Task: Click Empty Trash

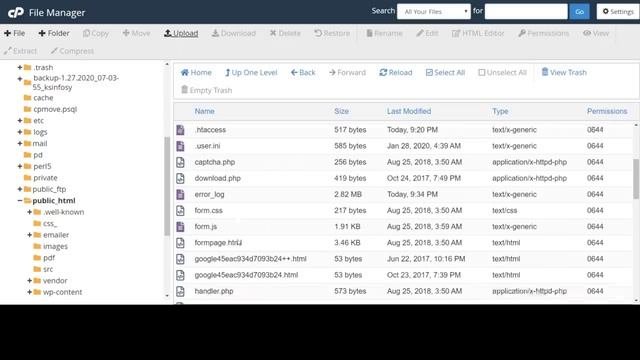Action: click(207, 90)
